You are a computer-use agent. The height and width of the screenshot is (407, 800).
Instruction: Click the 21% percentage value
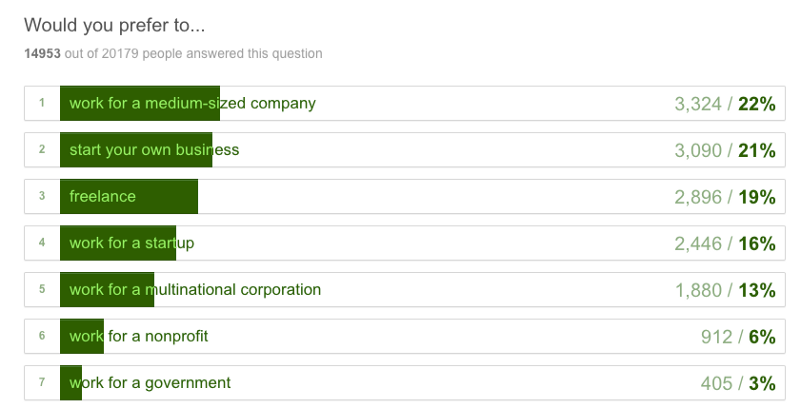757,151
